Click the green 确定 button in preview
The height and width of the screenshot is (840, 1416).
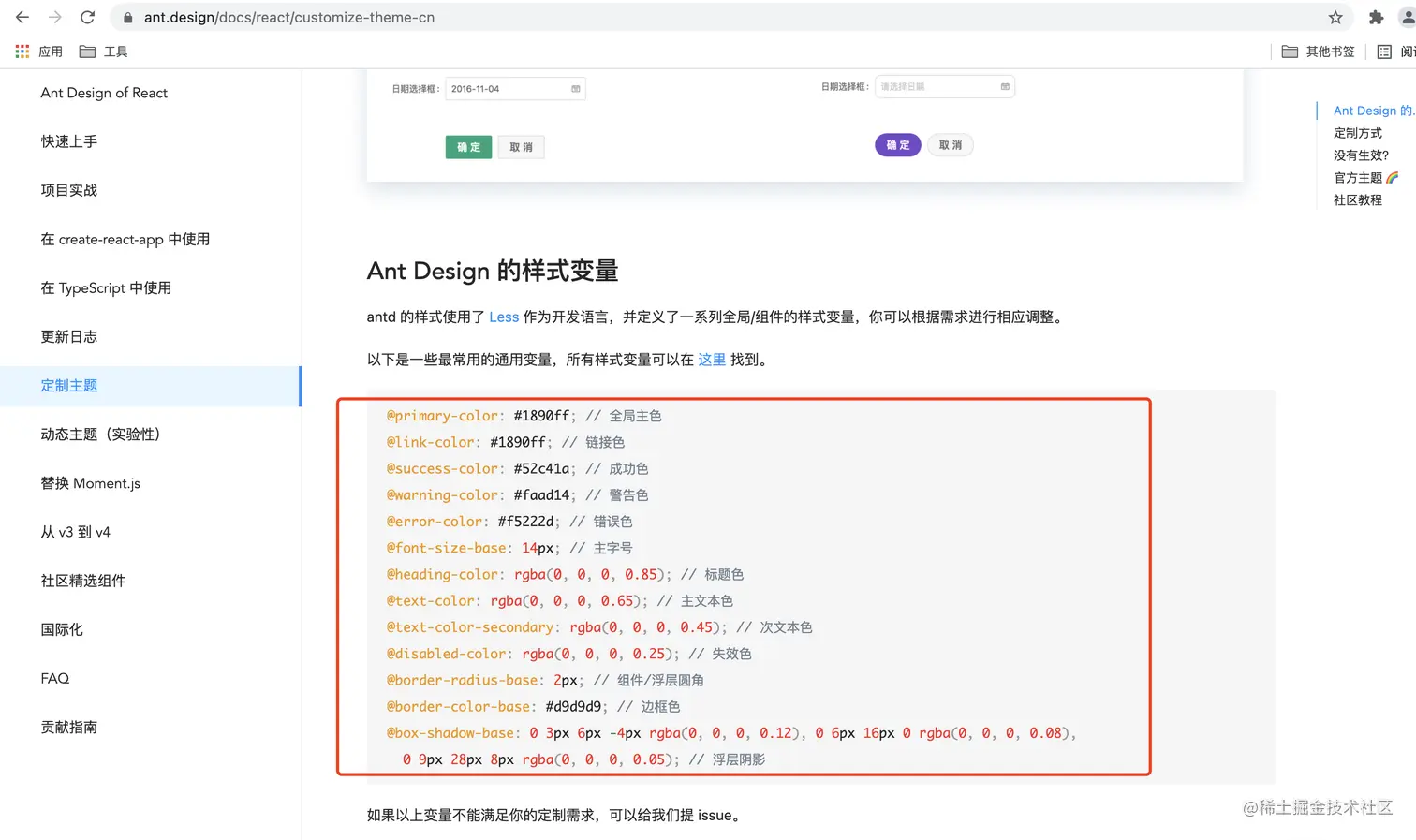[468, 147]
